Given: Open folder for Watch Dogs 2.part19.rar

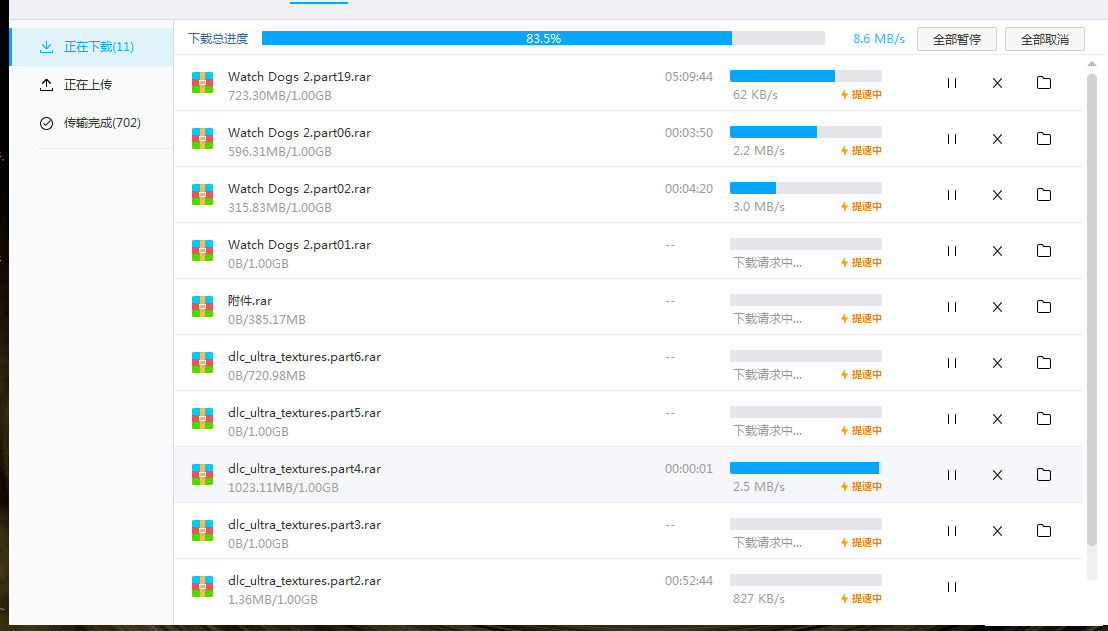Looking at the screenshot, I should point(1044,83).
